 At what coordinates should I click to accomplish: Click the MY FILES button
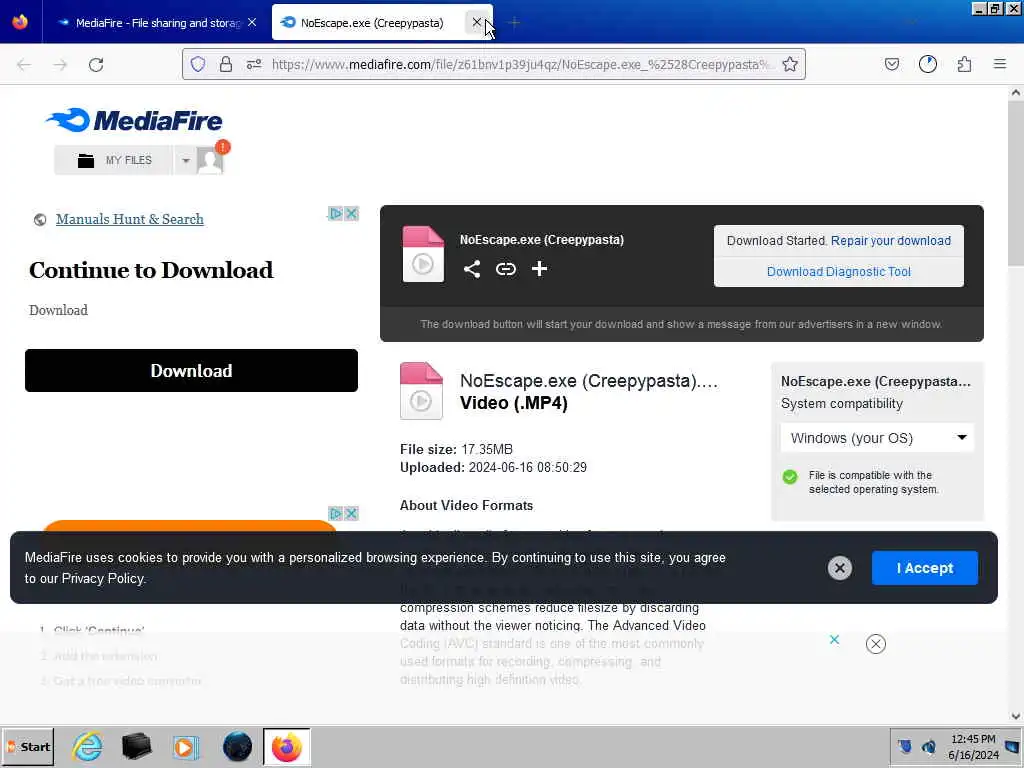tap(114, 160)
